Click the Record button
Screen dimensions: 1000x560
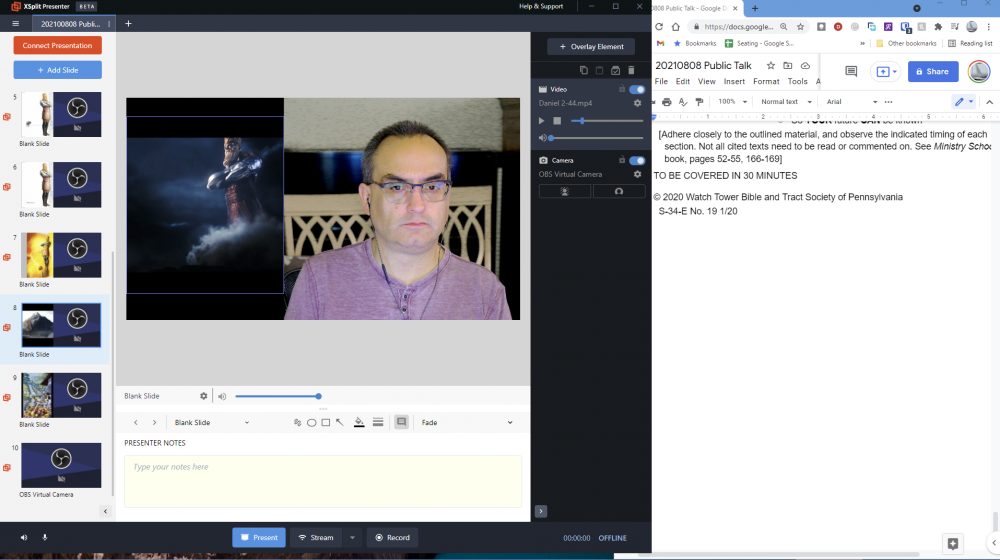pyautogui.click(x=392, y=538)
